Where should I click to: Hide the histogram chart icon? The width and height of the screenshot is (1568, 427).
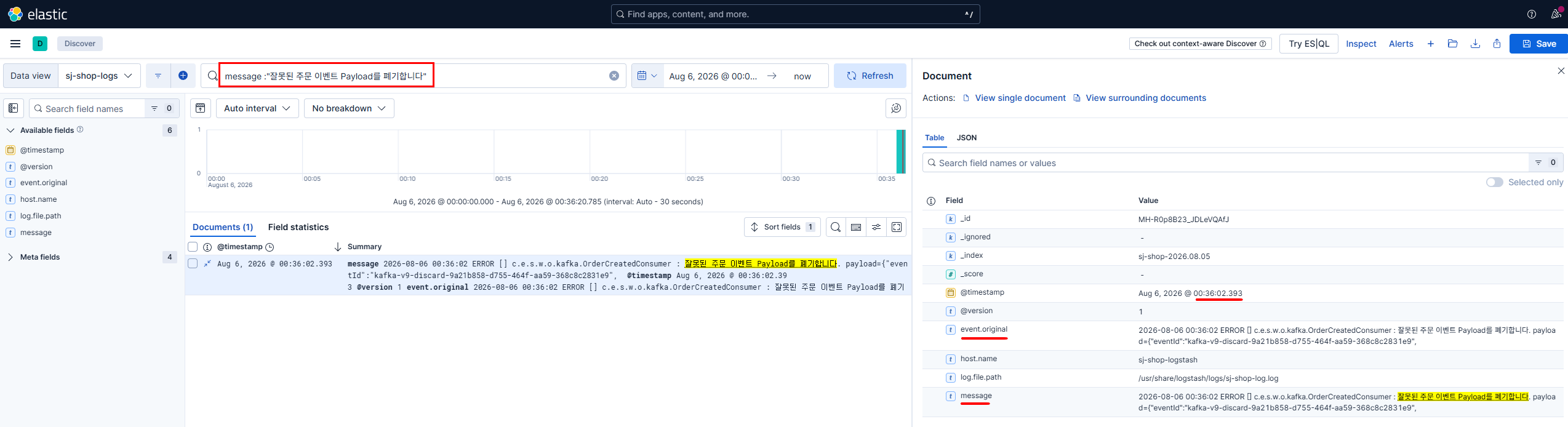pos(201,108)
